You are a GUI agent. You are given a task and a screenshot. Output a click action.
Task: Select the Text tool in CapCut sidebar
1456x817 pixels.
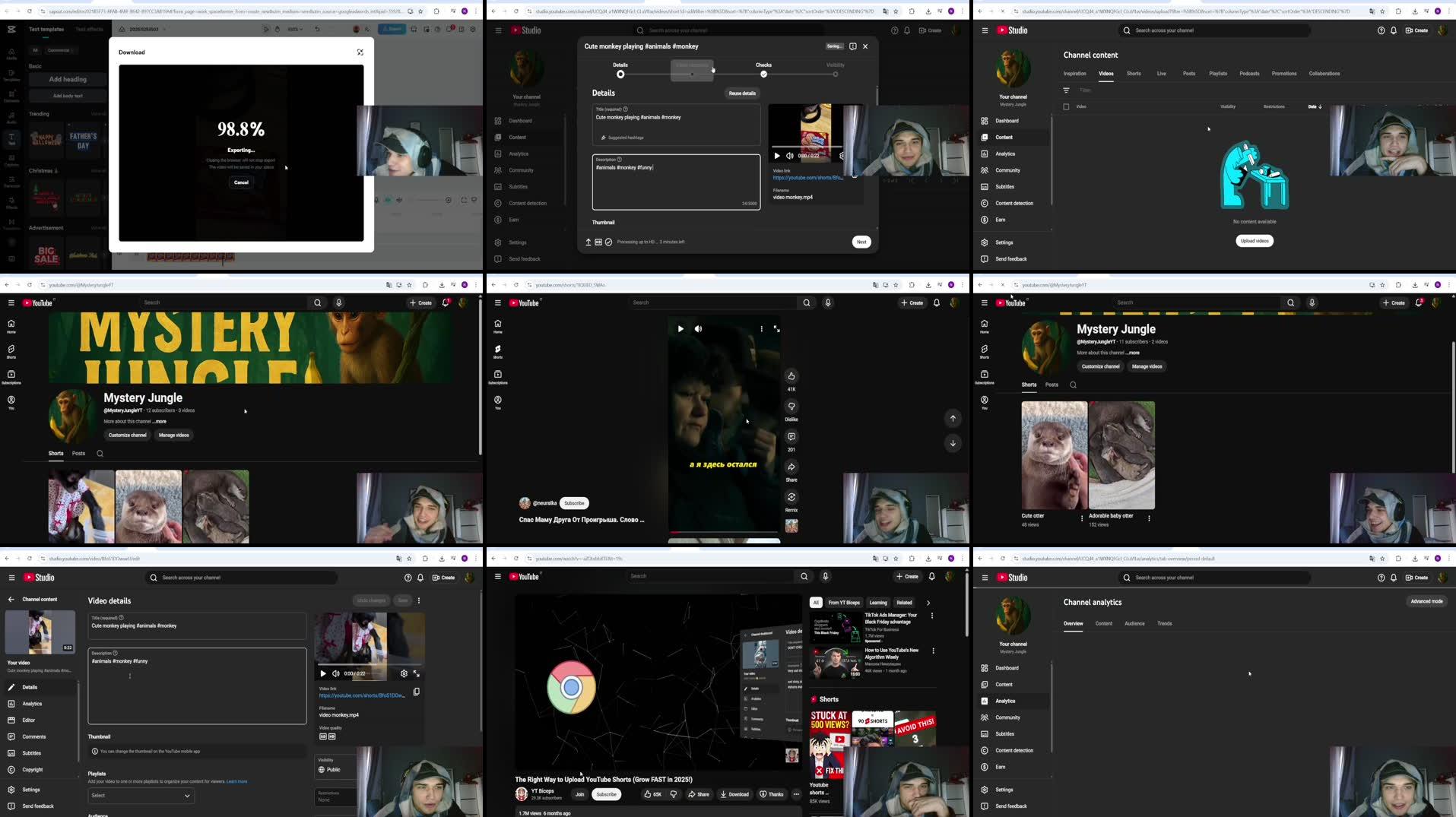(11, 138)
